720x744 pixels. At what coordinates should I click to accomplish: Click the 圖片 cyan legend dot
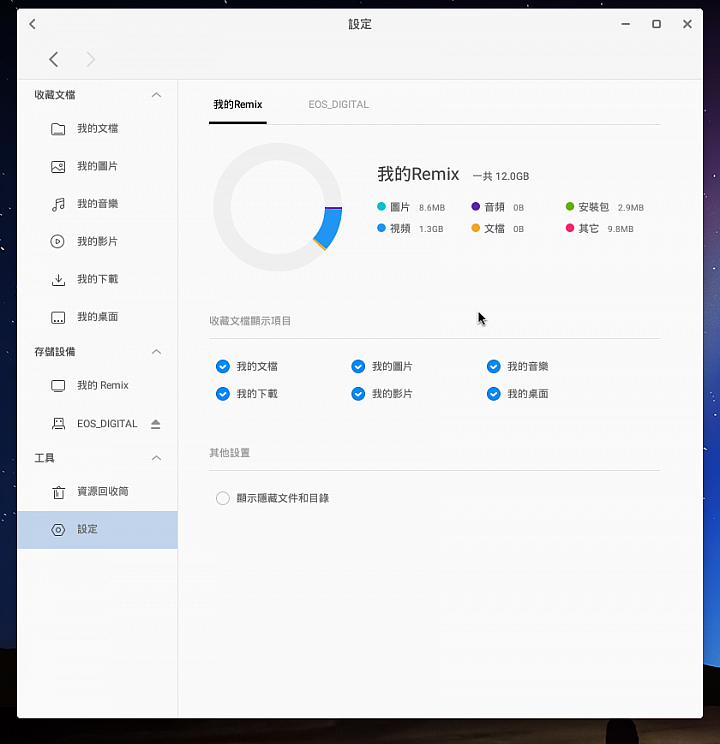pyautogui.click(x=381, y=206)
